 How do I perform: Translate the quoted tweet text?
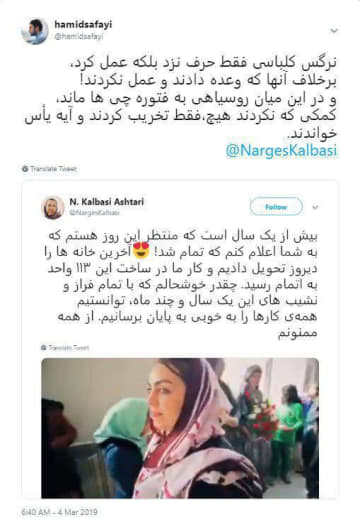click(x=68, y=348)
